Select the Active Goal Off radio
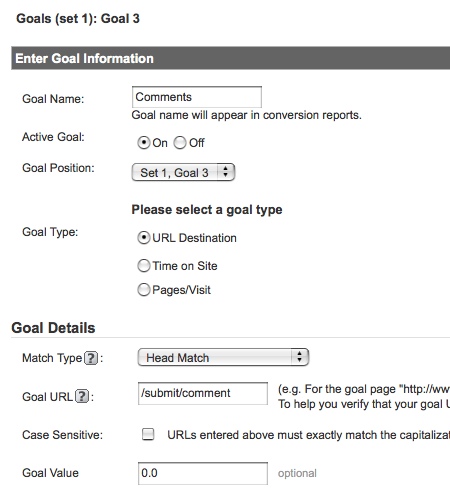 click(180, 143)
